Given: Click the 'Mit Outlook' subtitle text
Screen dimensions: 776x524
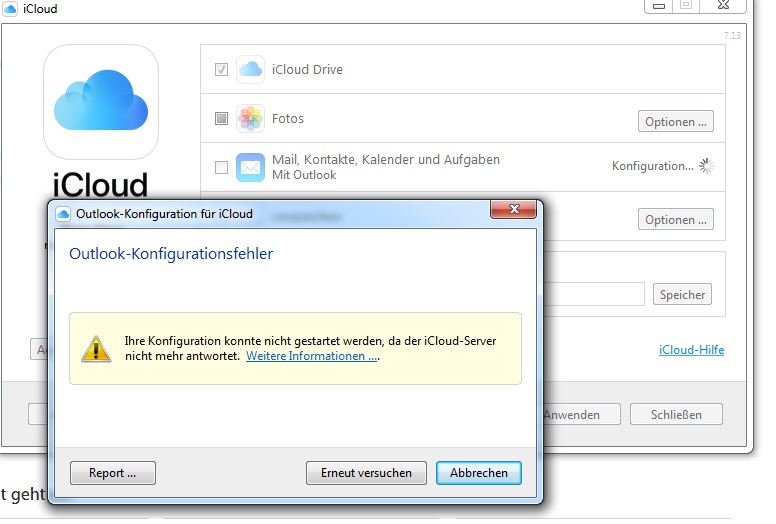Looking at the screenshot, I should [304, 175].
